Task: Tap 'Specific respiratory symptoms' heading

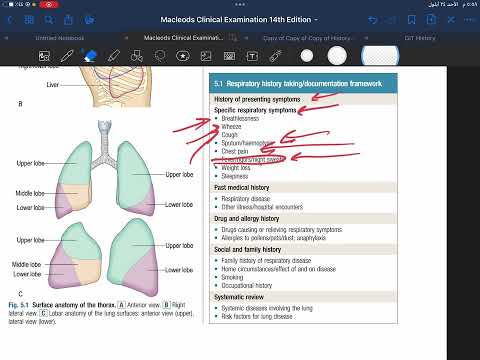Action: tap(255, 110)
